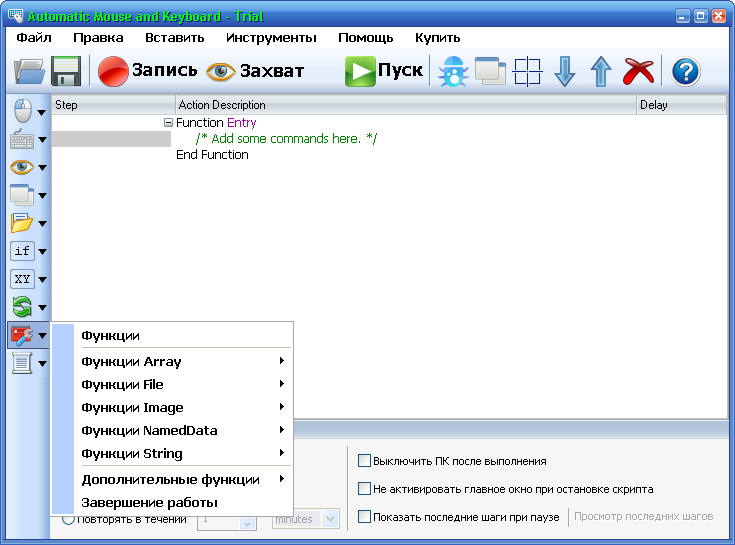Open the Купить menu
Image resolution: width=735 pixels, height=545 pixels.
pos(437,37)
